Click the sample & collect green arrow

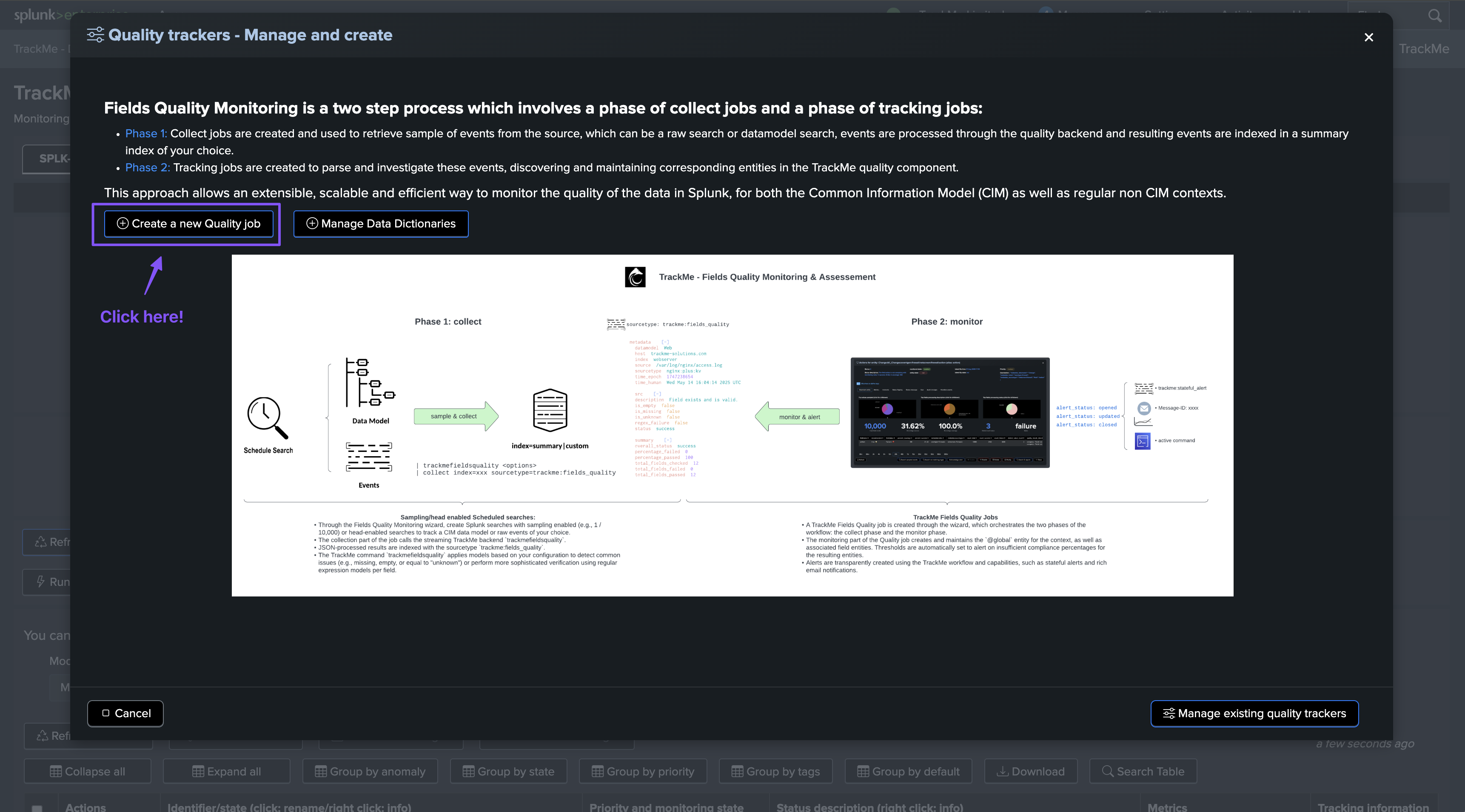456,416
